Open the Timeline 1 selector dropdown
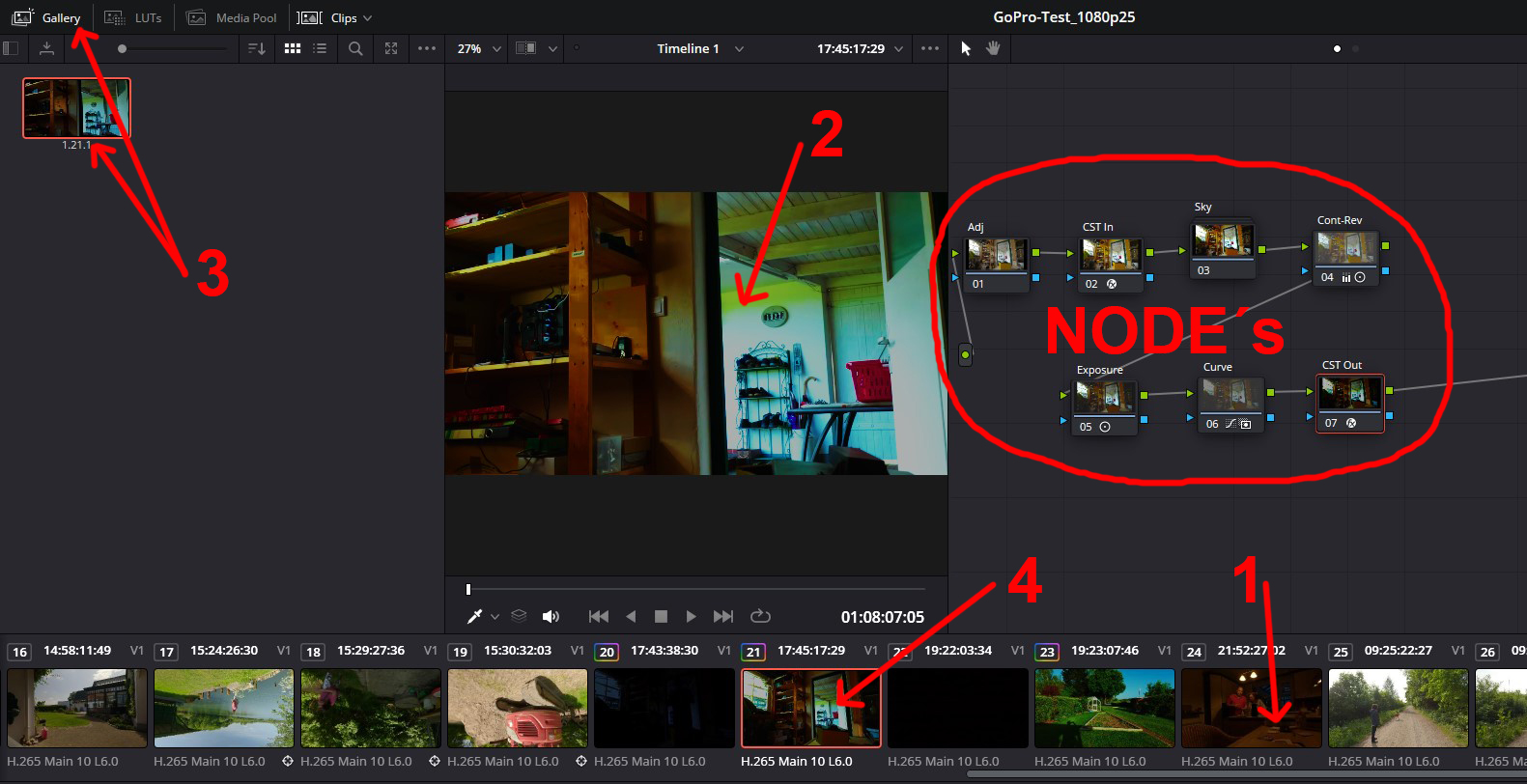Screen dimensions: 1527x784 700,48
